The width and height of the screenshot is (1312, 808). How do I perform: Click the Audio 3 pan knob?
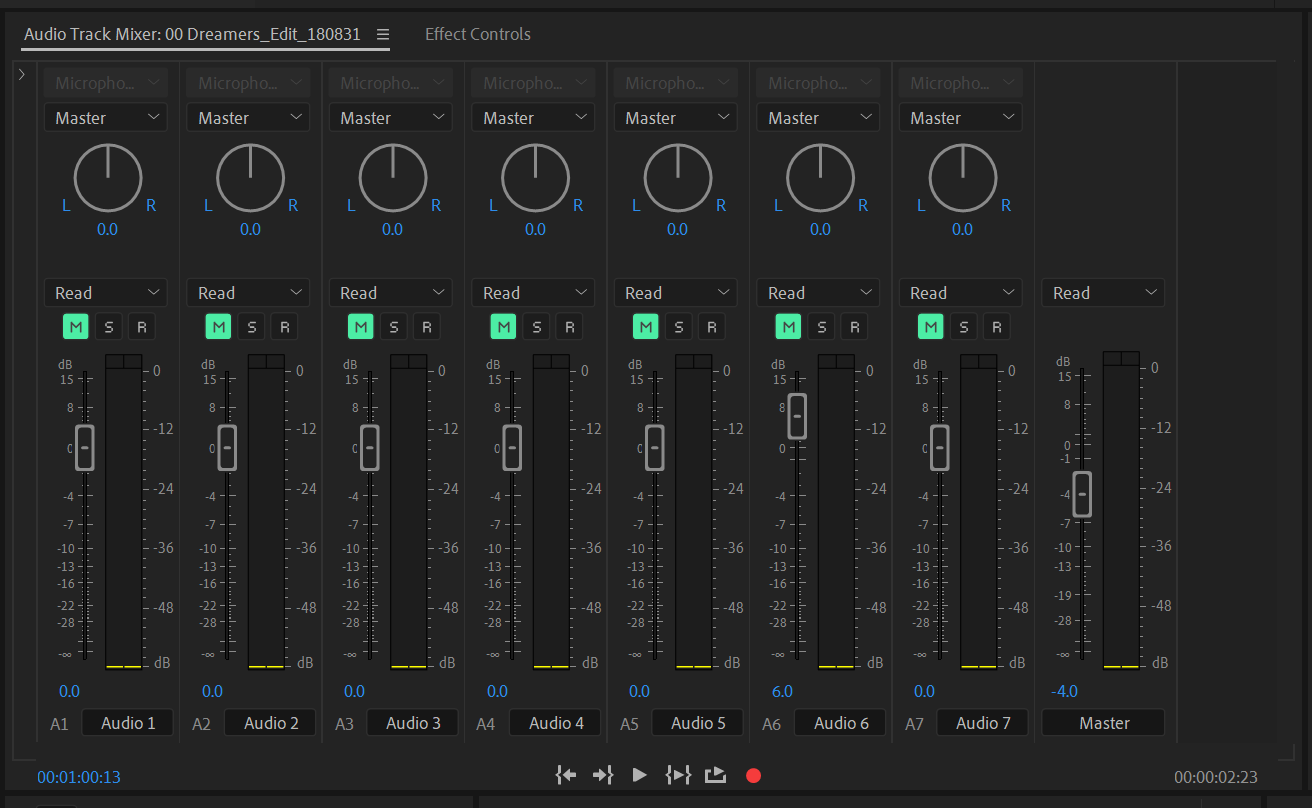click(x=393, y=178)
